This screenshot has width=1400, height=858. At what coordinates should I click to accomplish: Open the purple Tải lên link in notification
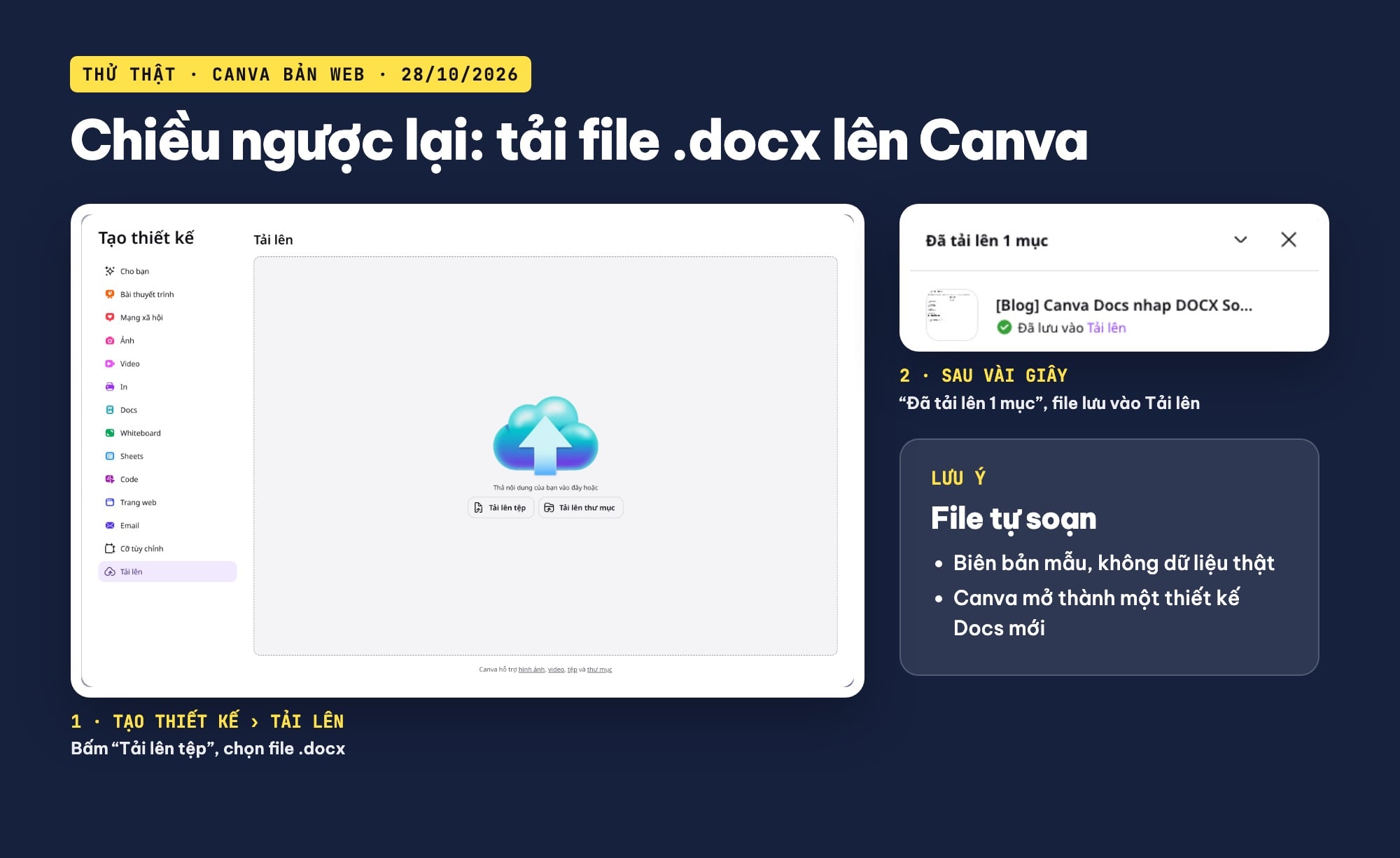1107,328
